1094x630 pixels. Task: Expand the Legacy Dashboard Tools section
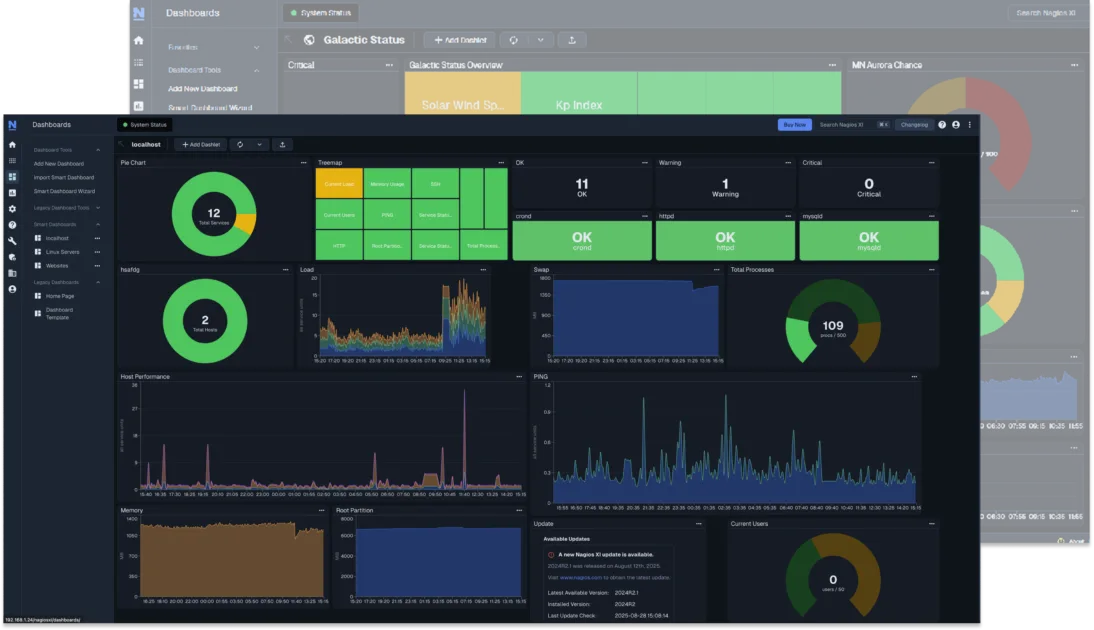(x=99, y=207)
